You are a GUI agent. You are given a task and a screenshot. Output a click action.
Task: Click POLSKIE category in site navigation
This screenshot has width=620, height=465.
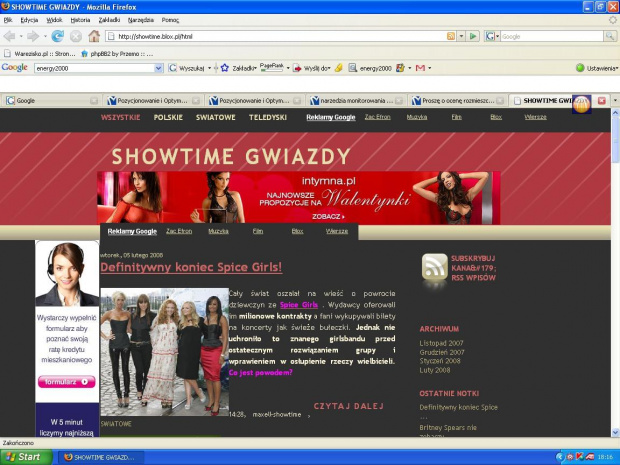(x=168, y=117)
